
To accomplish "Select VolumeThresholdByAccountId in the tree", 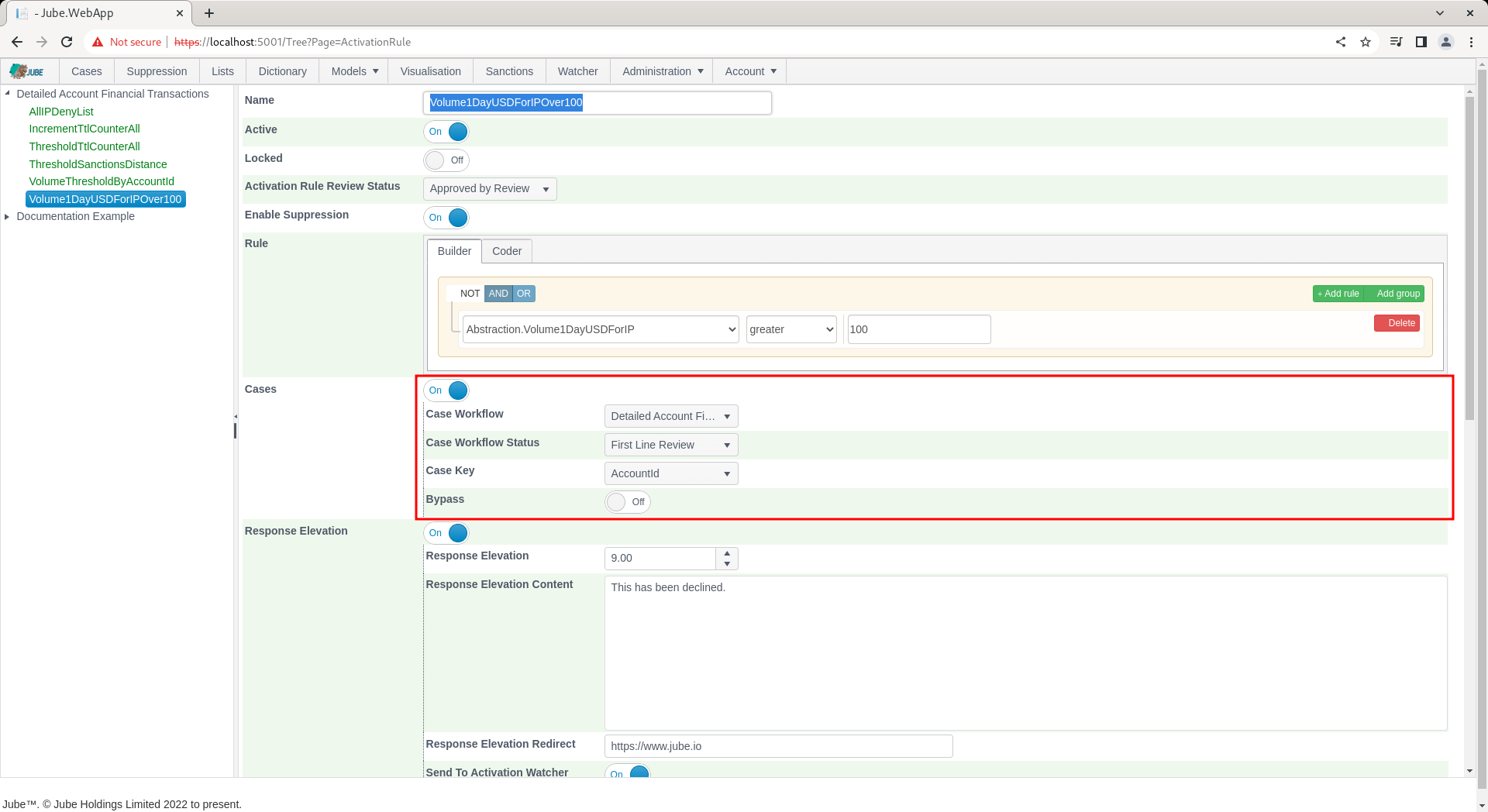I will [x=102, y=181].
